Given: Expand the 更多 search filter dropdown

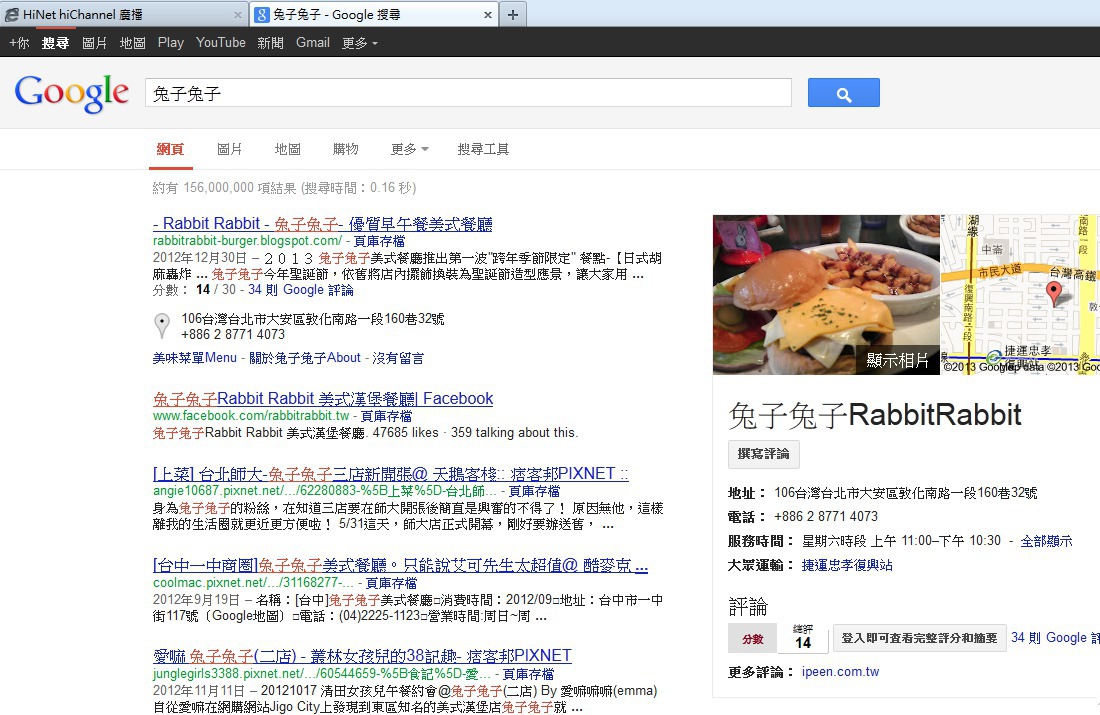Looking at the screenshot, I should click(410, 149).
